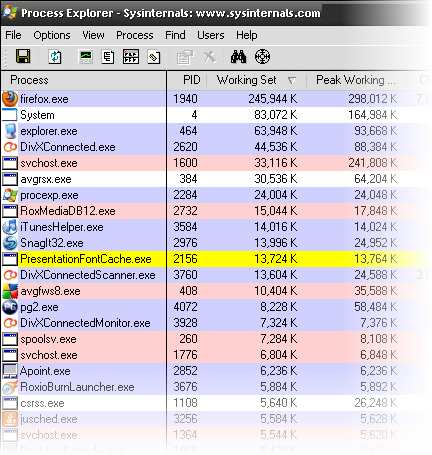
Task: Click the Properties toolbar icon
Action: [x=185, y=57]
